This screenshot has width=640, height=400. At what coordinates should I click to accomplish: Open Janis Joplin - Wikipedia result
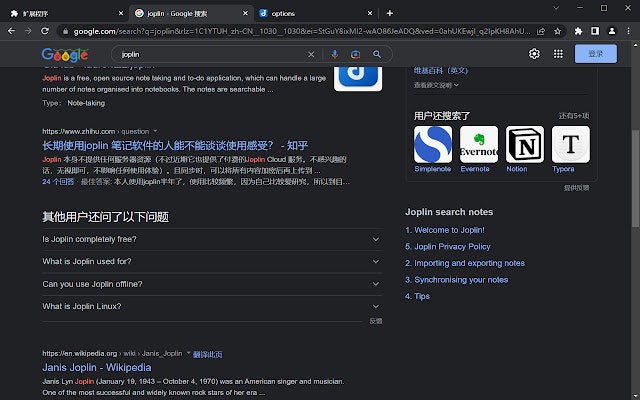(97, 367)
